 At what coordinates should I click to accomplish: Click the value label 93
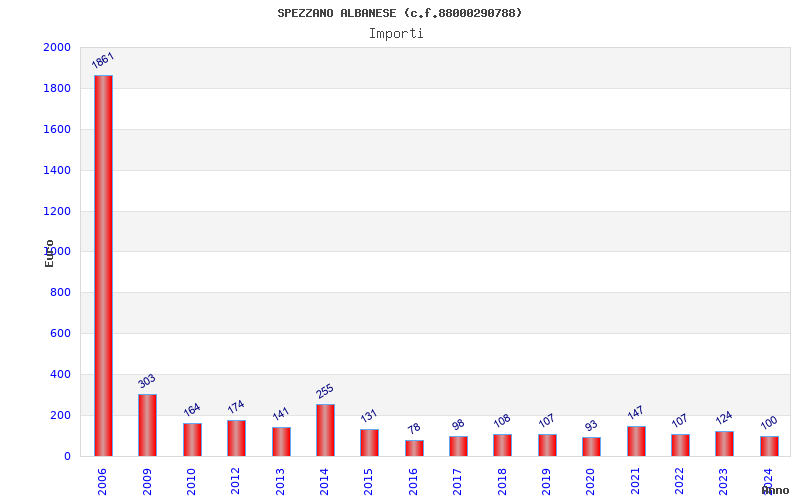pyautogui.click(x=591, y=426)
